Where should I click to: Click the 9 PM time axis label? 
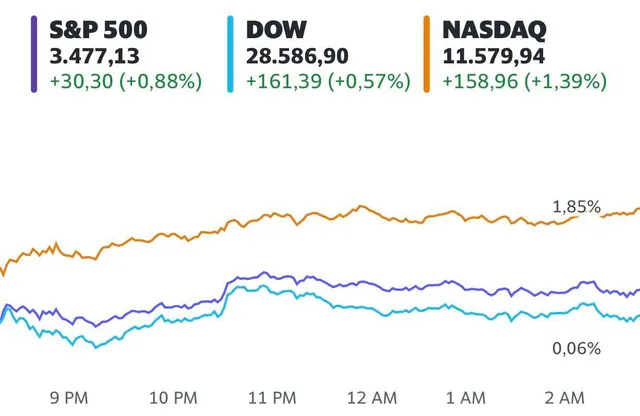coord(69,398)
